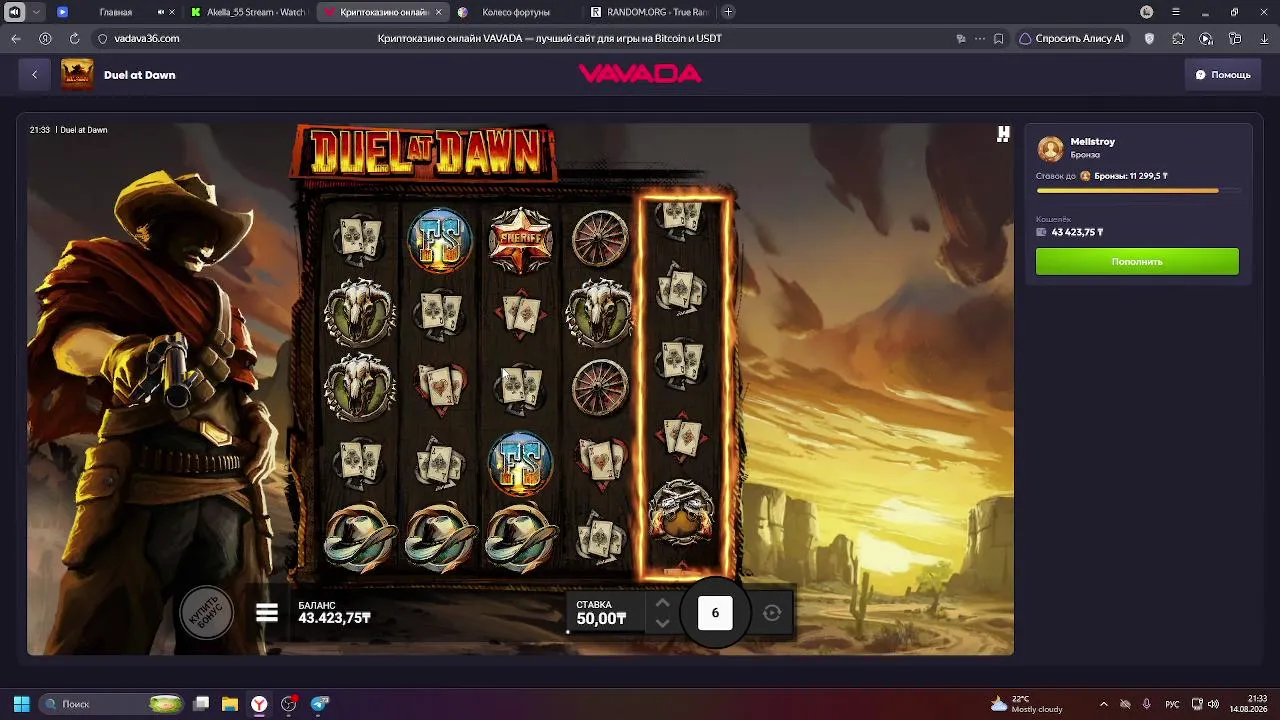
Task: Go back using the browser back arrow
Action: point(16,38)
